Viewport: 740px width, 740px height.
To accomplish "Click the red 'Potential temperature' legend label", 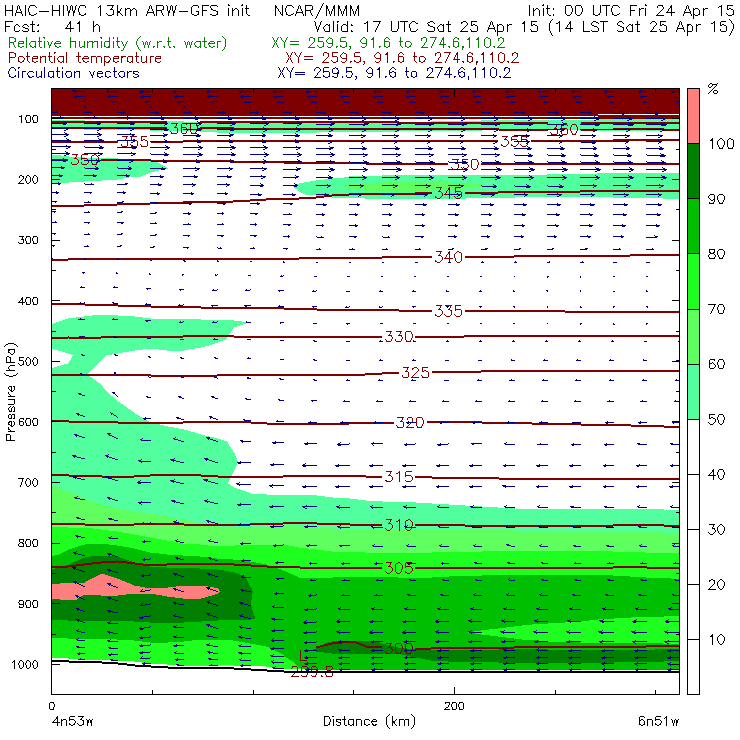I will coord(84,58).
